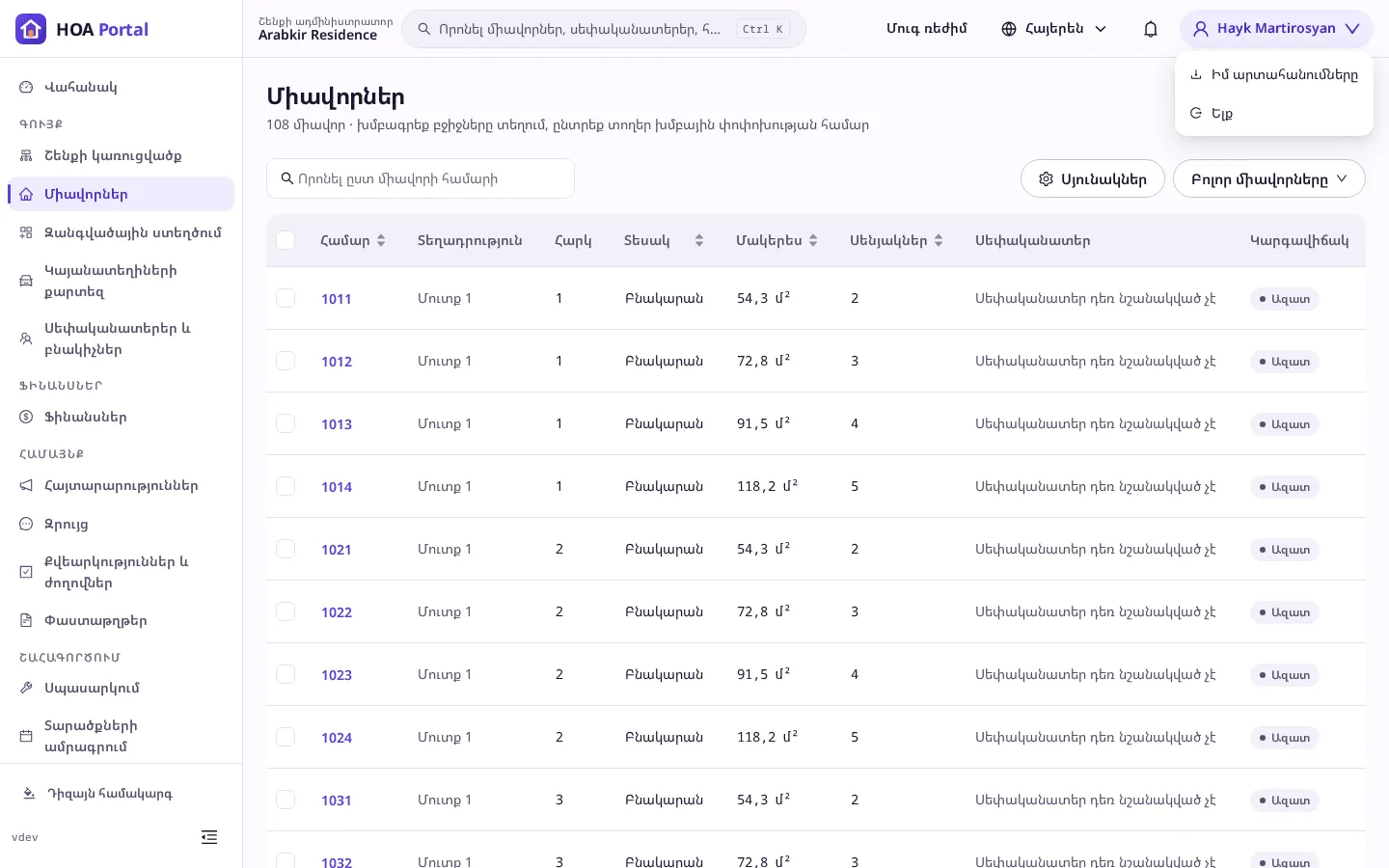1389x868 pixels.
Task: Choose Ելք to log out
Action: 1273,113
